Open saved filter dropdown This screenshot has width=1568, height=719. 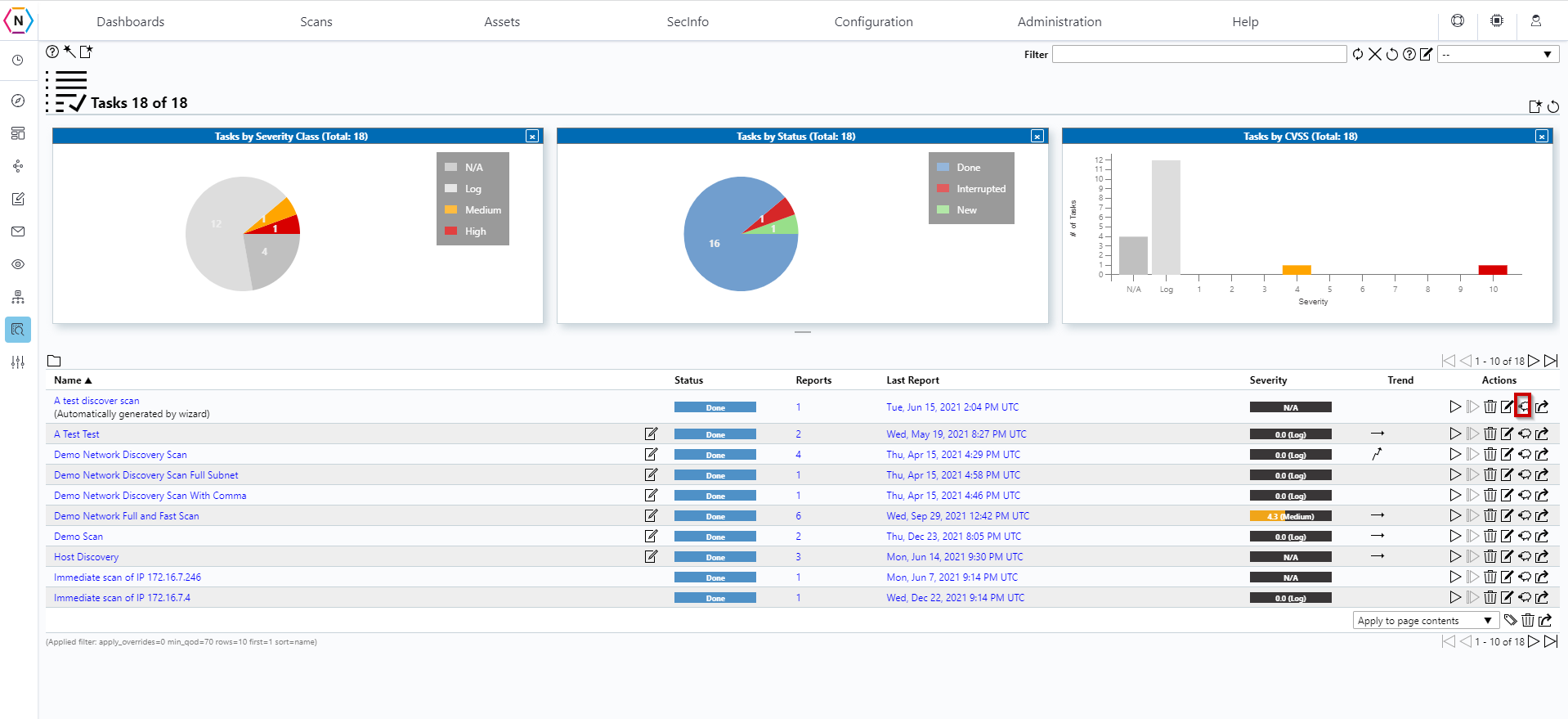click(1499, 54)
